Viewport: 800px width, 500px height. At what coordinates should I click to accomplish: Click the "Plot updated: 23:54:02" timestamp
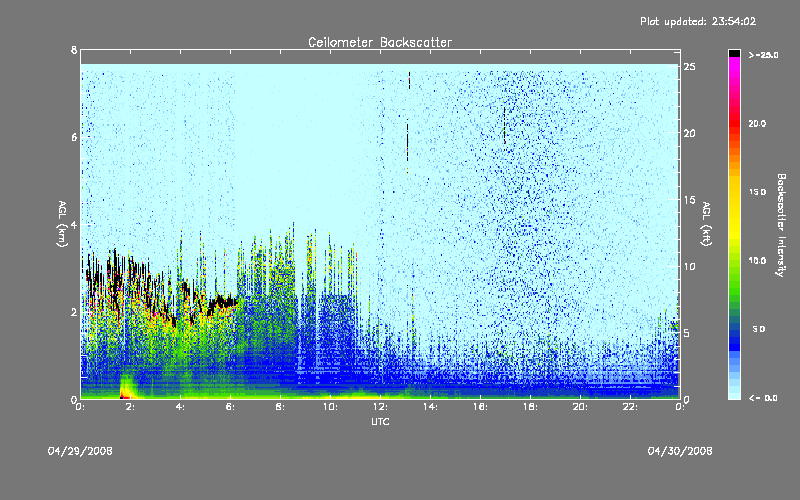click(698, 21)
